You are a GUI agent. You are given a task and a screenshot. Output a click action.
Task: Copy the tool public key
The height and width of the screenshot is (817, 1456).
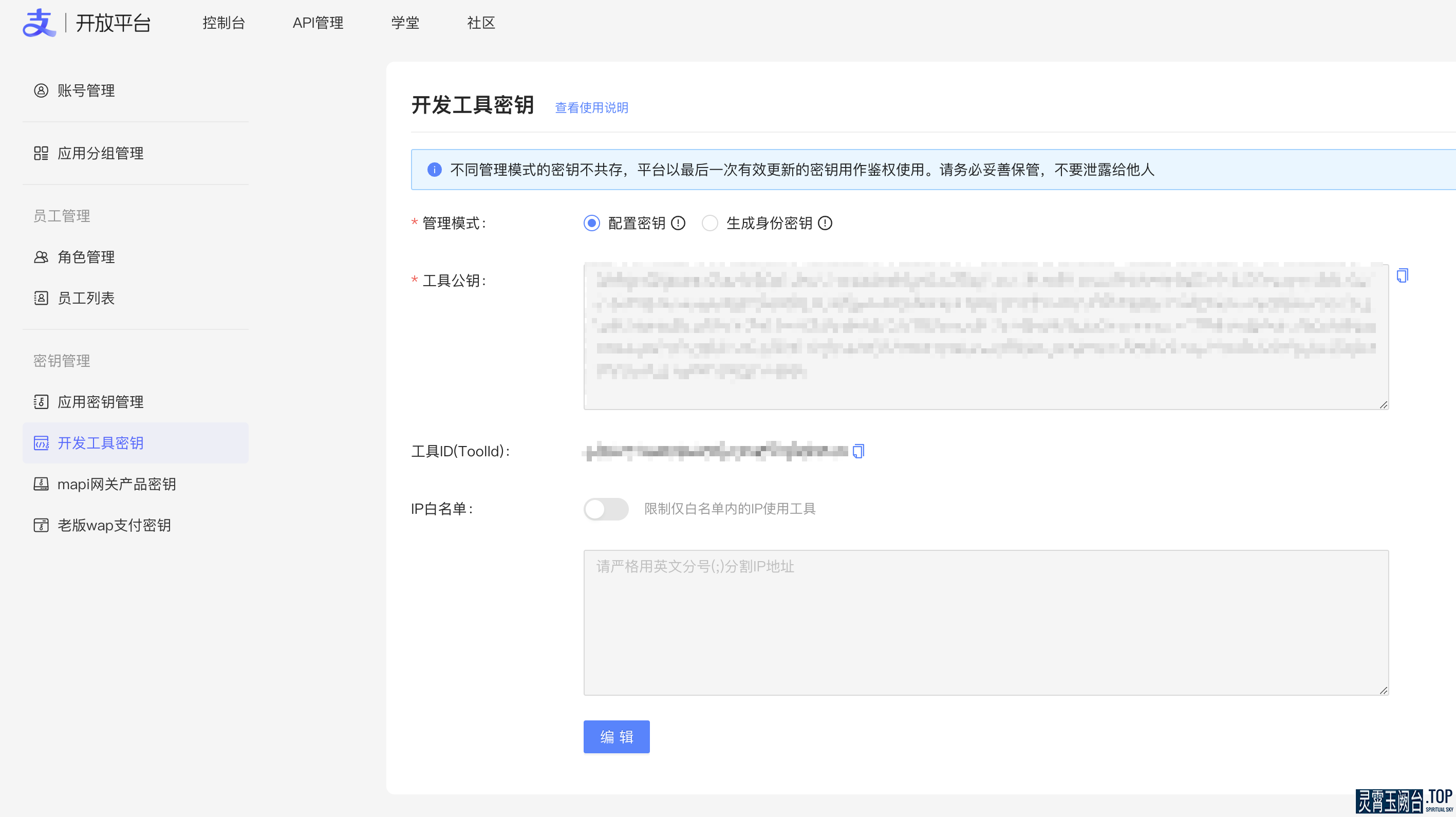[x=1402, y=275]
